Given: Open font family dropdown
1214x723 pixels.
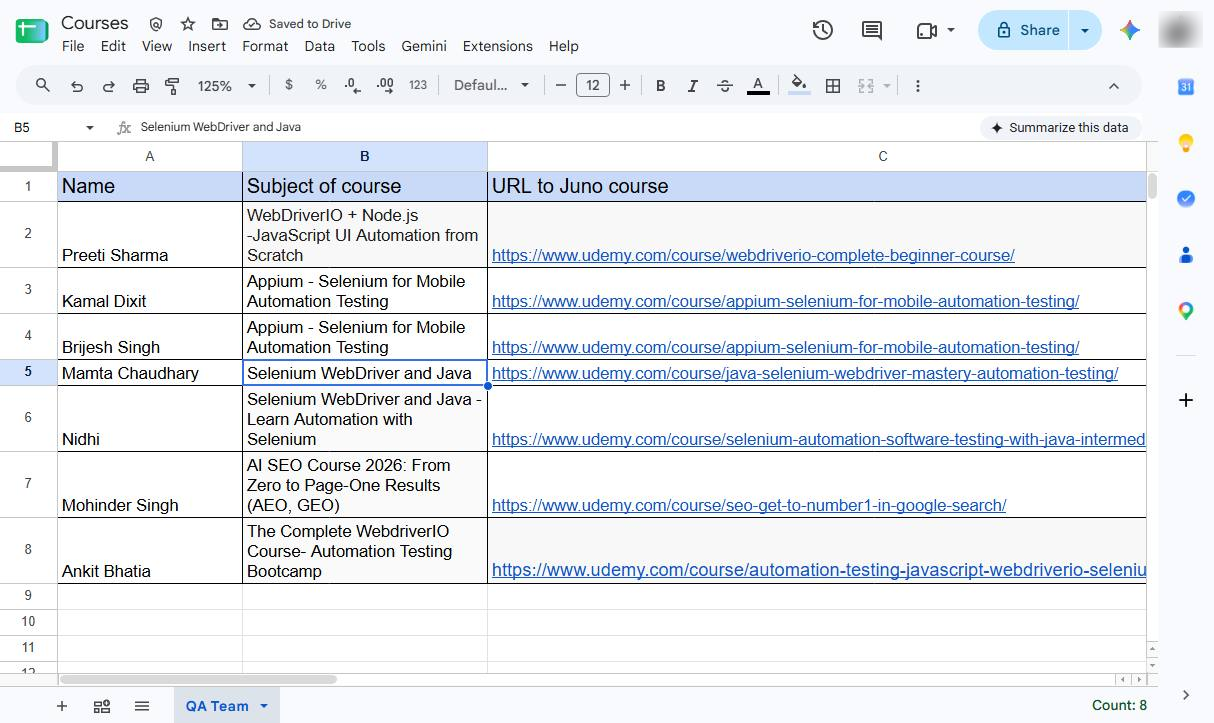Looking at the screenshot, I should coord(491,86).
